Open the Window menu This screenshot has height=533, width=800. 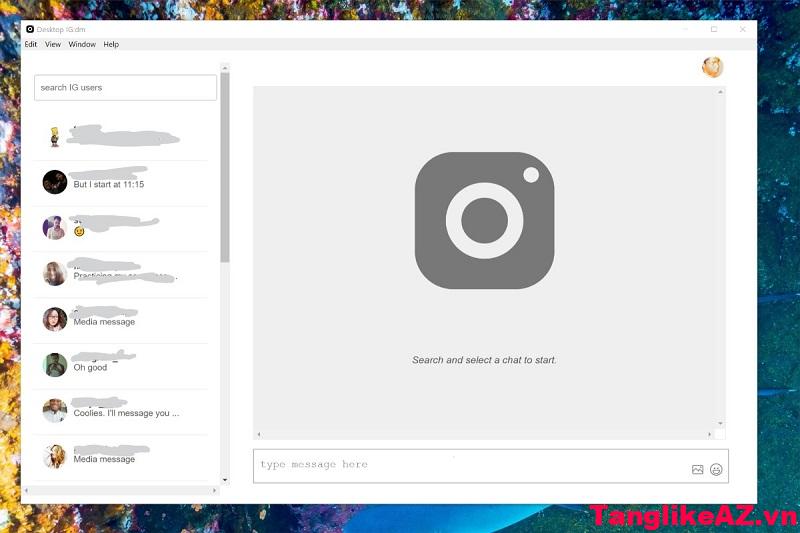(82, 45)
